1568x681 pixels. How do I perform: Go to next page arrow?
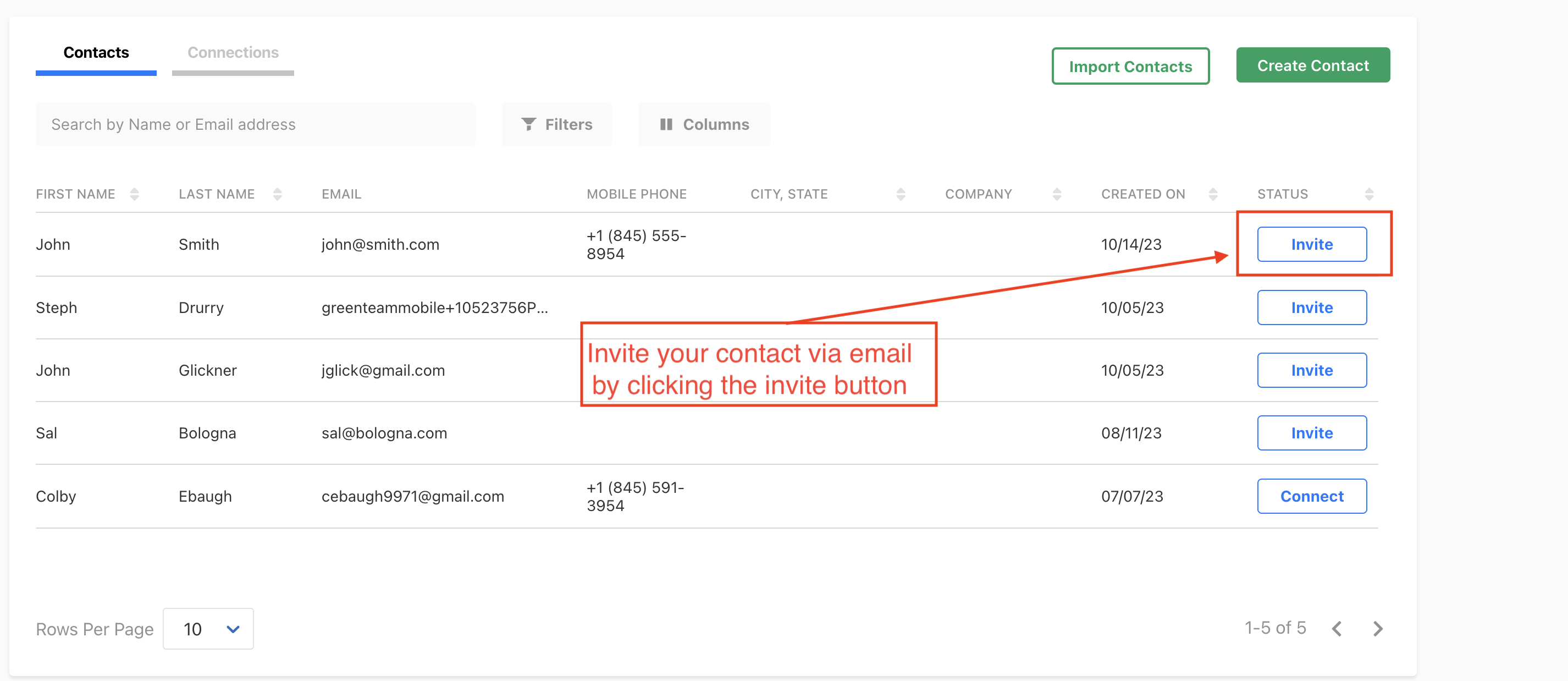coord(1378,629)
